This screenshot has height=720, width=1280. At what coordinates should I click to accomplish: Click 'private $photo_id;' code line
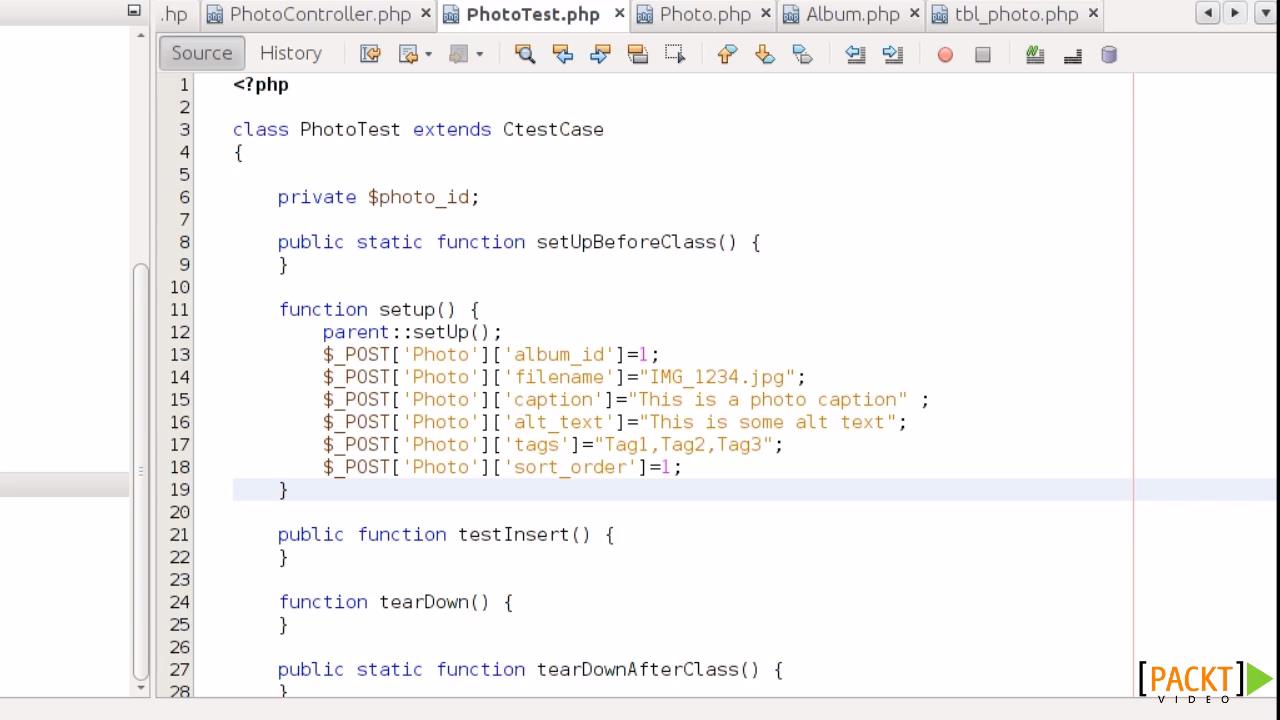click(378, 197)
